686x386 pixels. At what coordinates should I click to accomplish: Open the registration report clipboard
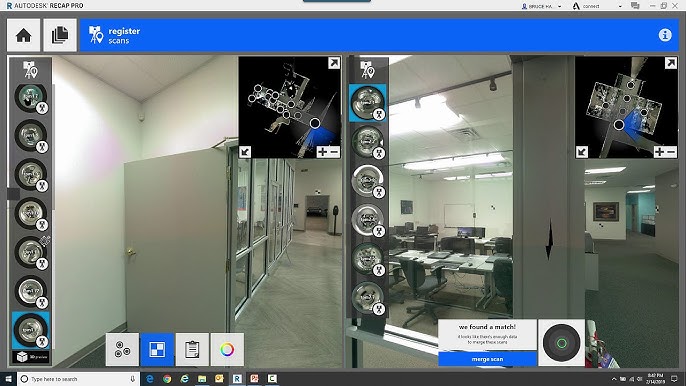point(192,349)
